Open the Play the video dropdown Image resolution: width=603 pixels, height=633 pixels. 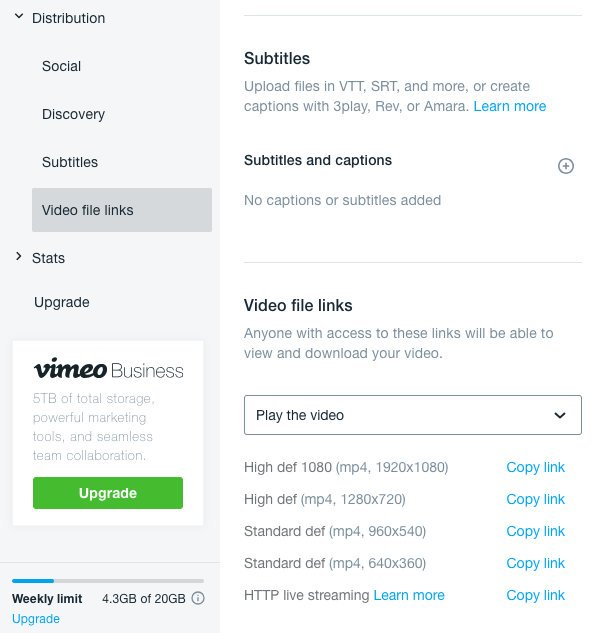coord(412,415)
